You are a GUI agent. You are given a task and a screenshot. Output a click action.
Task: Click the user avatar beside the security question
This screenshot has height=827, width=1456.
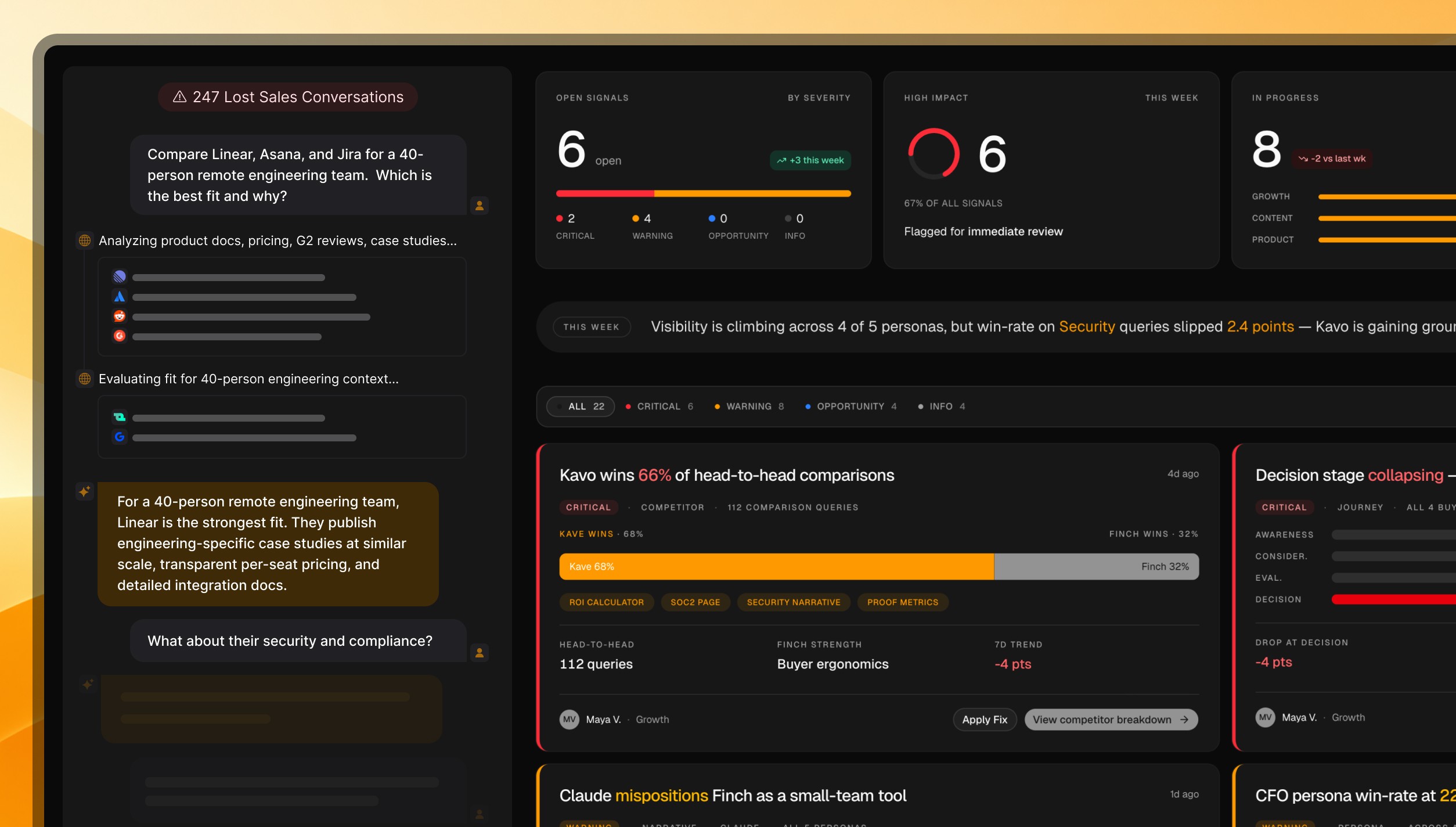tap(480, 652)
